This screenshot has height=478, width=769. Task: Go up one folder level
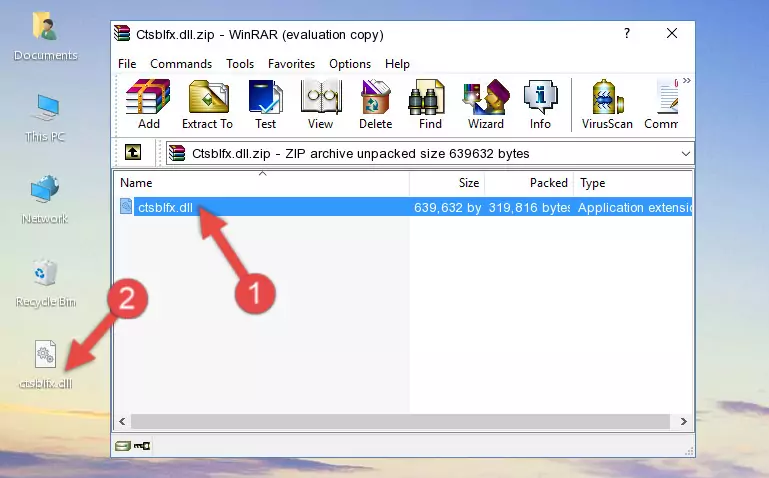(133, 152)
